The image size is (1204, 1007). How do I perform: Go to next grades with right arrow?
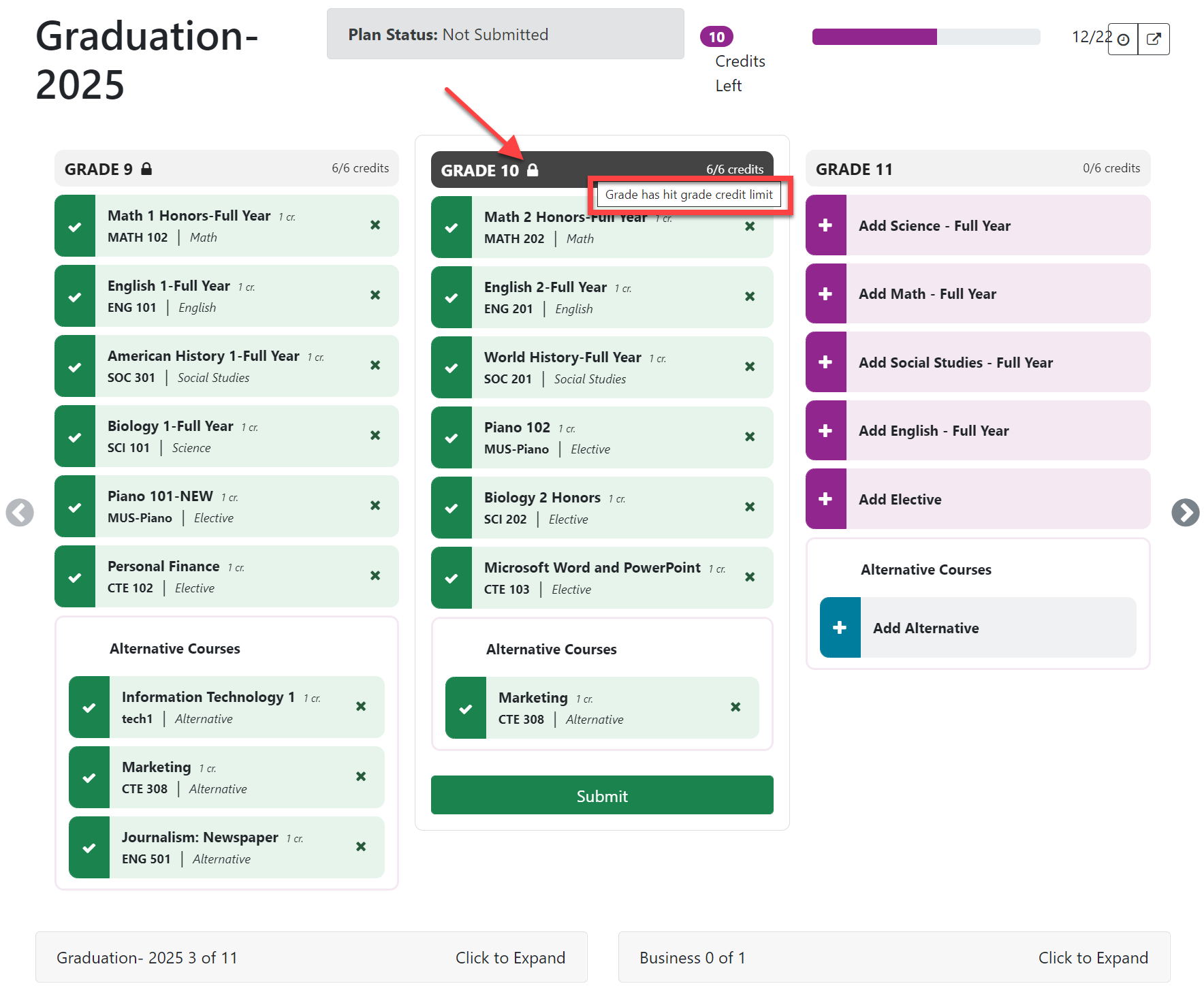click(1186, 513)
